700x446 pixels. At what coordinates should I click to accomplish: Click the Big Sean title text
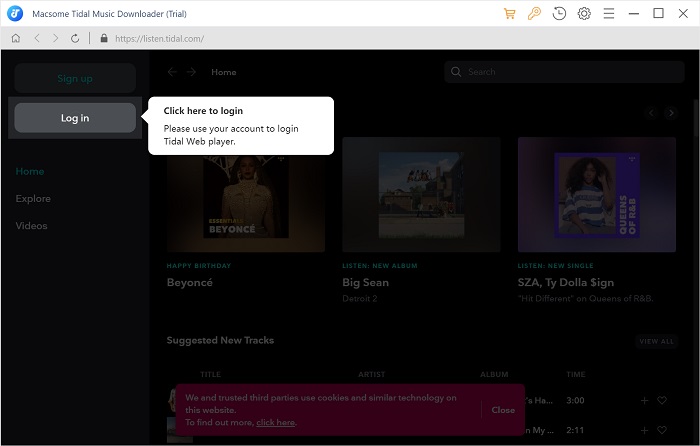click(x=366, y=283)
